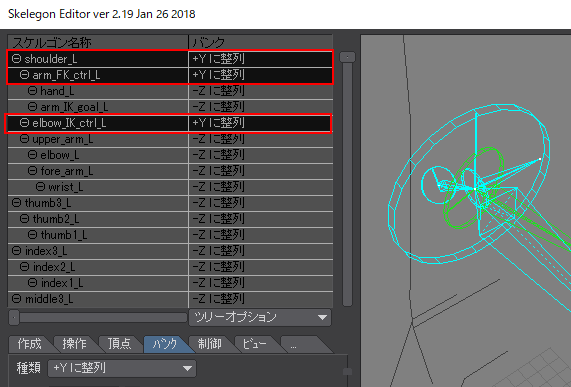
Task: Select the hand_L skelegon name
Action: 57,91
